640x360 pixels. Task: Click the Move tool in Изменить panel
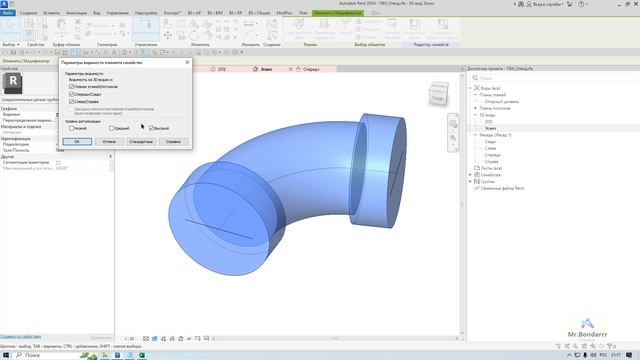point(168,36)
